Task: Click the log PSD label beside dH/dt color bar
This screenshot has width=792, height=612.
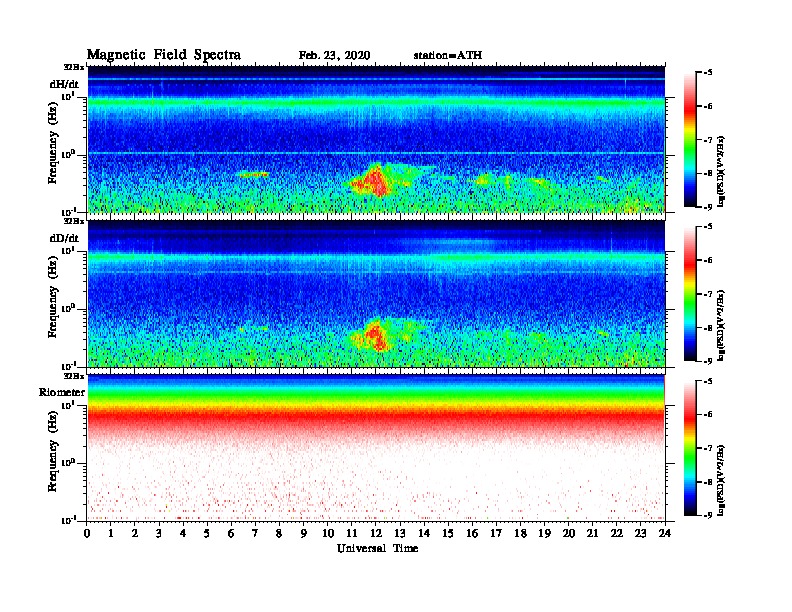Action: tap(722, 171)
